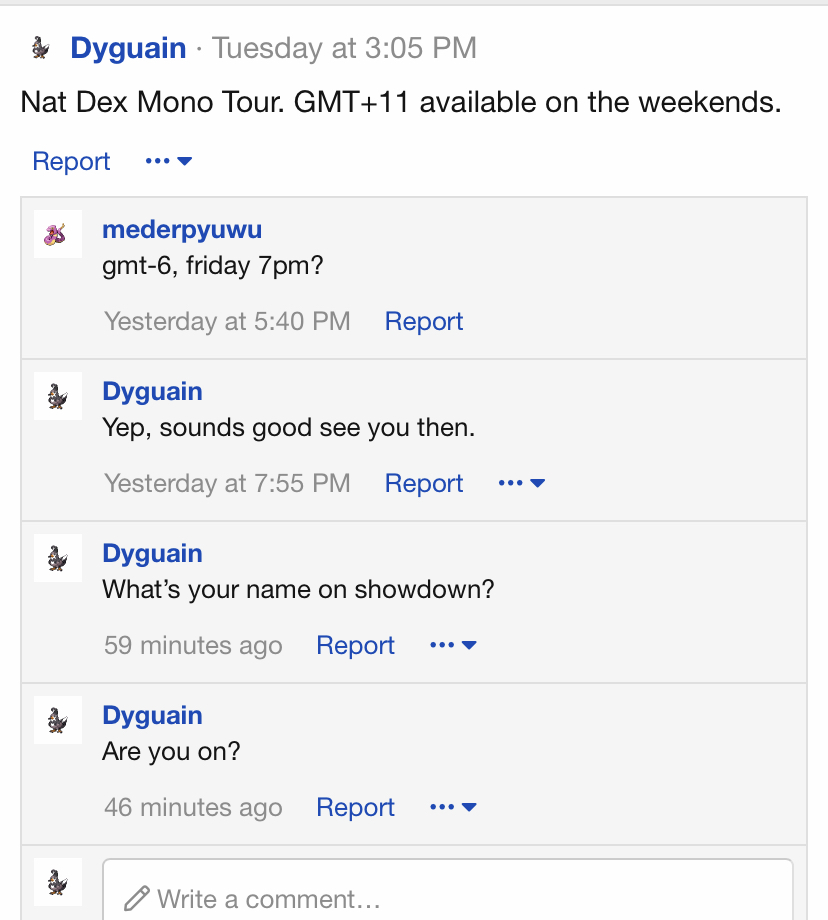828x920 pixels.
Task: Click the pencil icon in comment box
Action: point(137,898)
